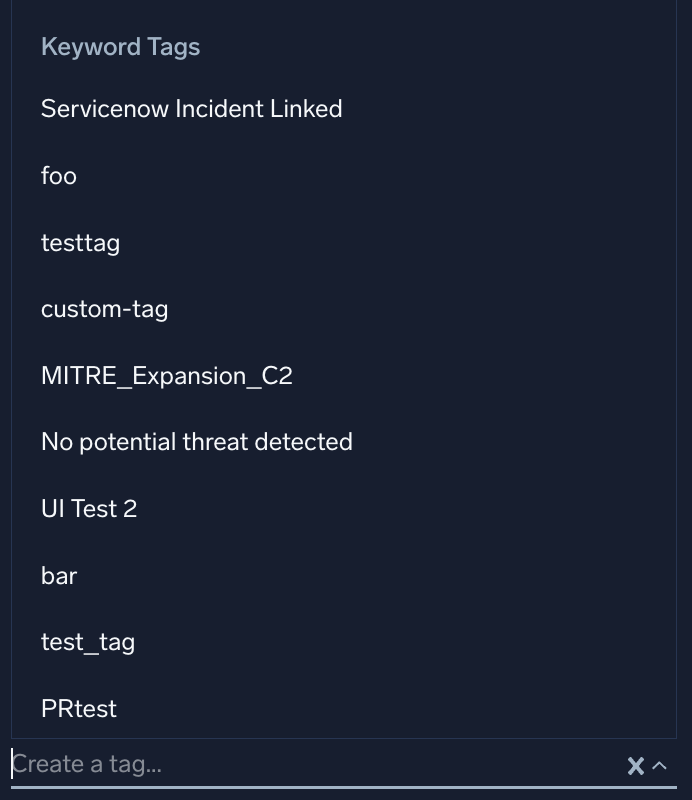Select the 'foo' keyword tag
The width and height of the screenshot is (692, 800).
[58, 176]
